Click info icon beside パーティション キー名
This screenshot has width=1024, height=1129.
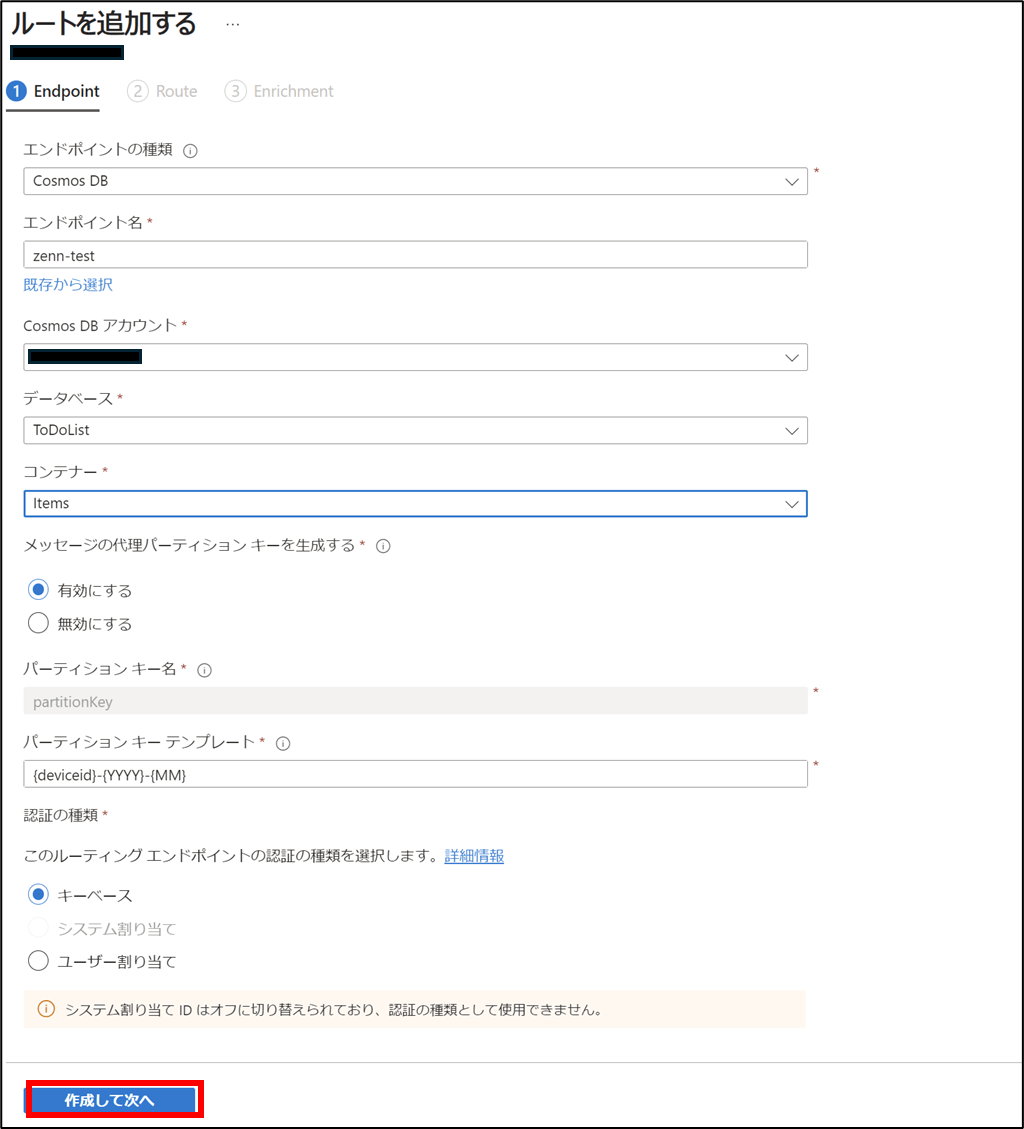(205, 670)
